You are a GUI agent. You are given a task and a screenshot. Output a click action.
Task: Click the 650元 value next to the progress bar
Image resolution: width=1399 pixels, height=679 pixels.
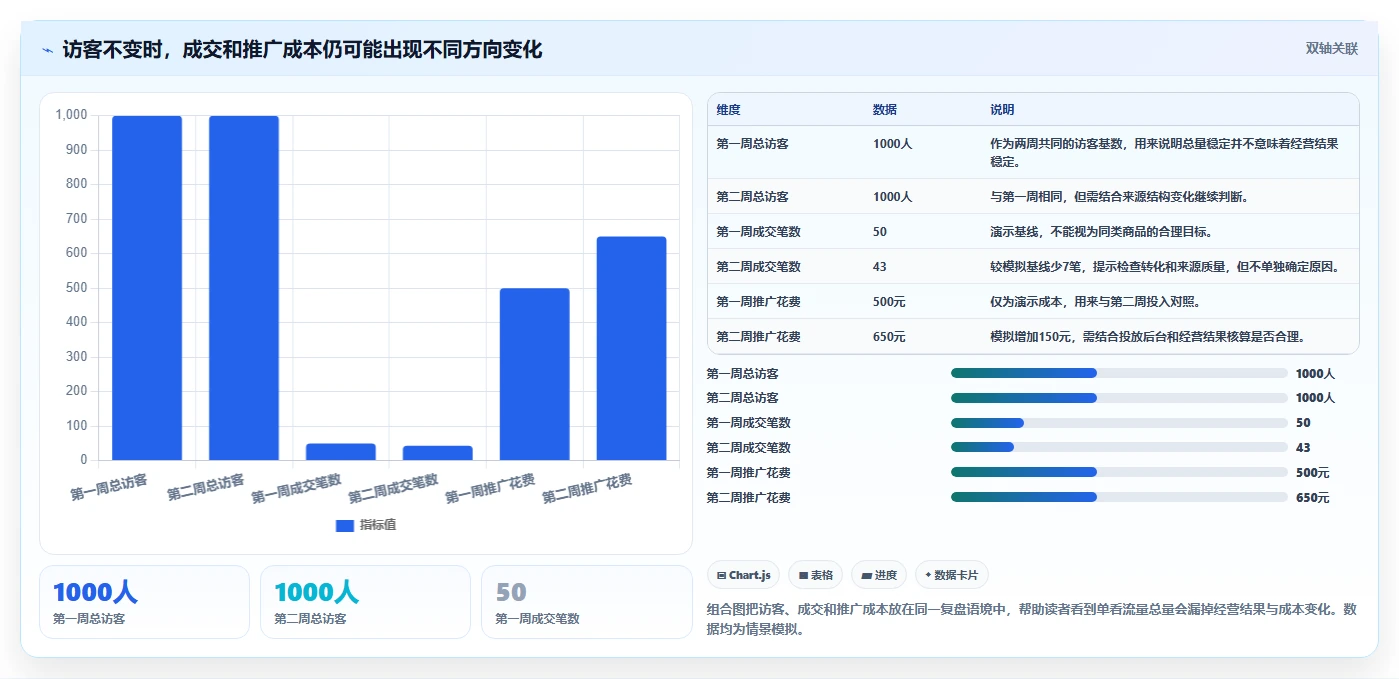coord(1313,498)
